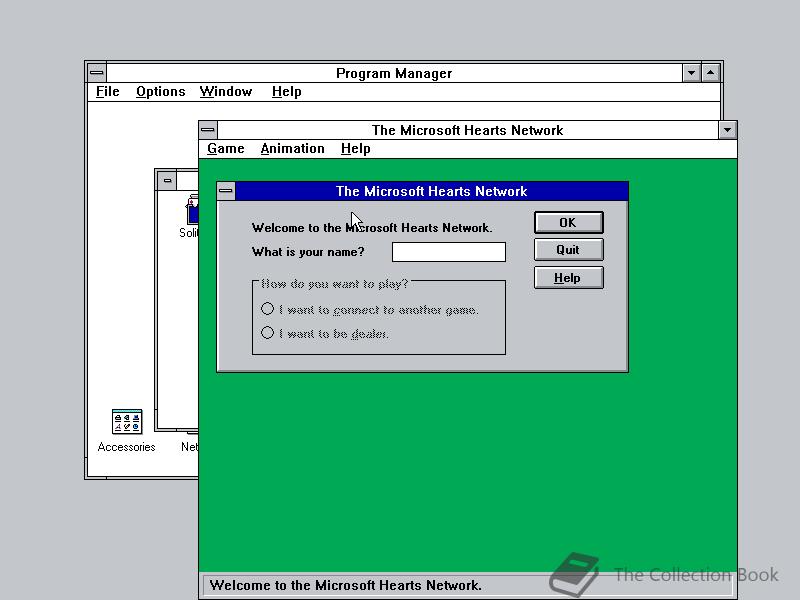800x600 pixels.
Task: Open the Accessories program group icon
Action: [127, 421]
